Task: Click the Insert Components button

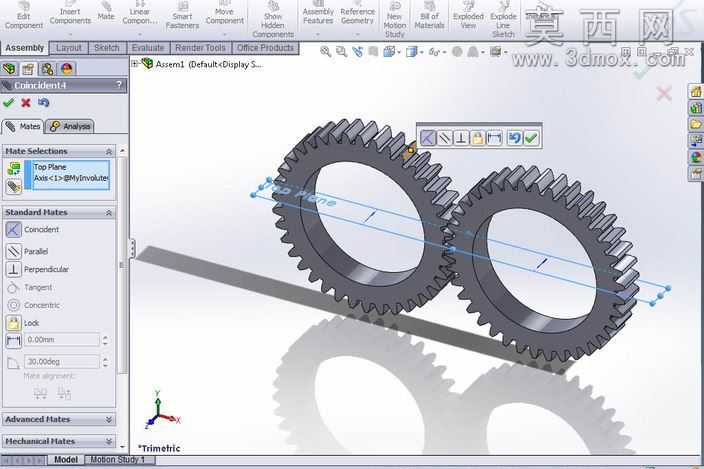Action: pyautogui.click(x=70, y=17)
